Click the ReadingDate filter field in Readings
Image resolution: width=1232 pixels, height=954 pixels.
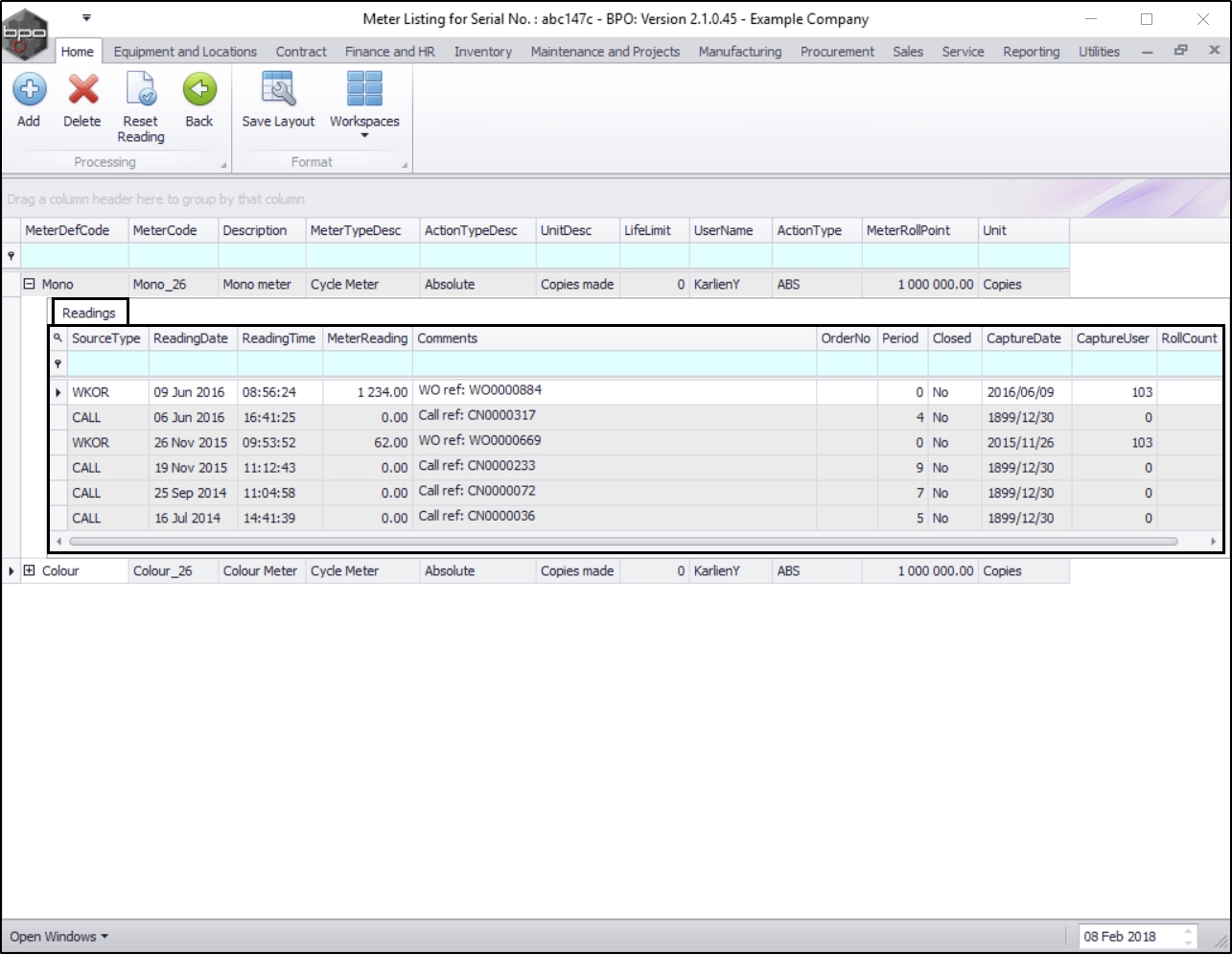click(x=194, y=364)
